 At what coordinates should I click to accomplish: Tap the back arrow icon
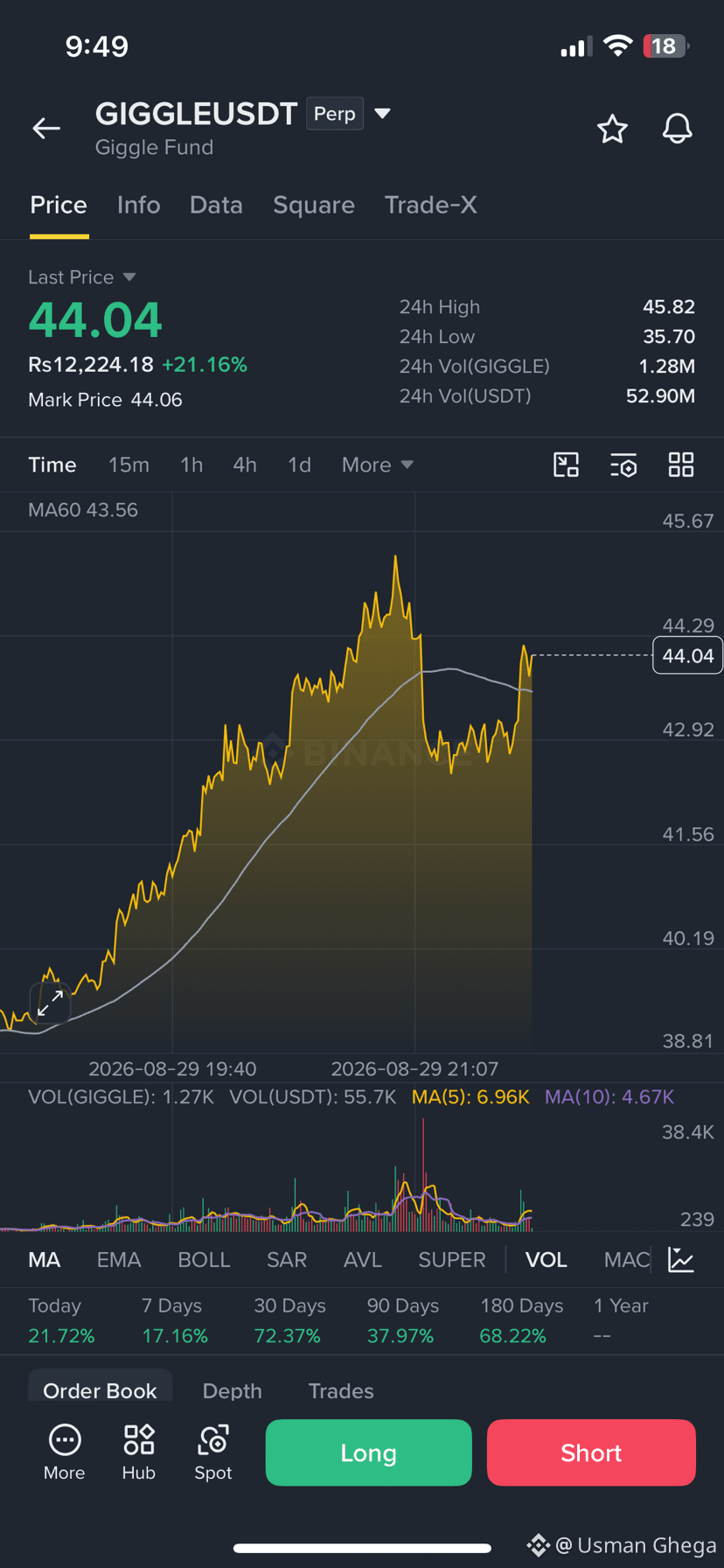[46, 129]
